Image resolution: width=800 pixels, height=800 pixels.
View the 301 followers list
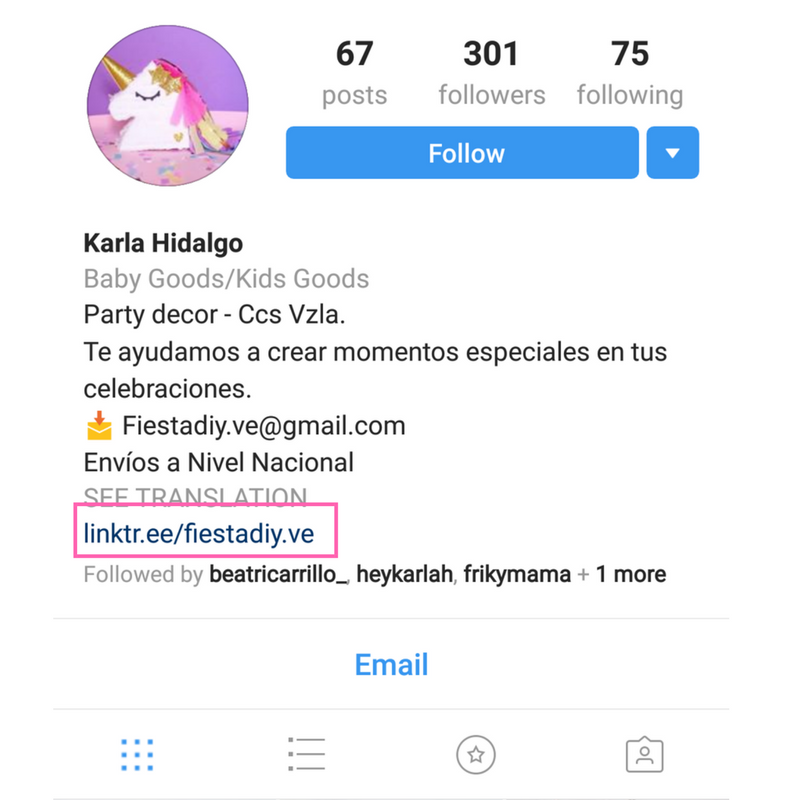[491, 74]
